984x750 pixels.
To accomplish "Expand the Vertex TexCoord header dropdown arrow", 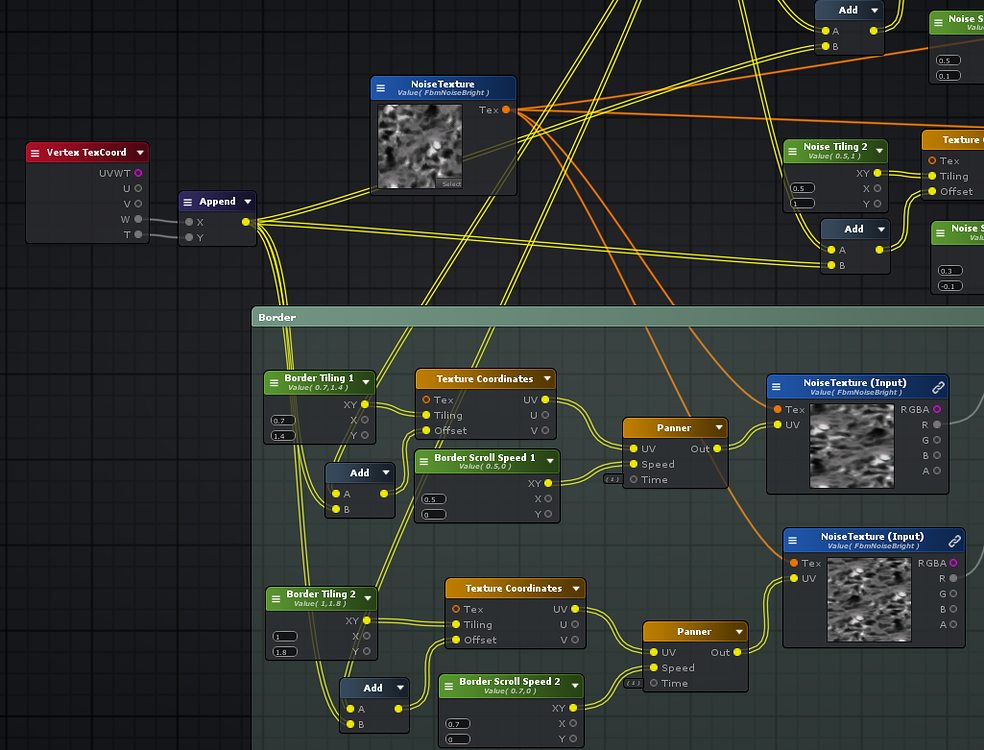I will [141, 152].
